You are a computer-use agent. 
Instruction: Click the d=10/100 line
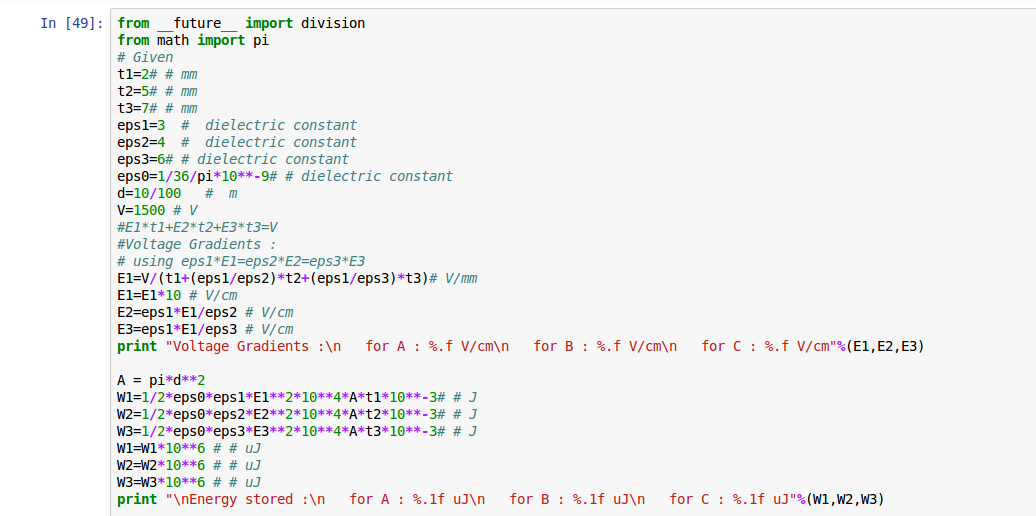click(176, 193)
